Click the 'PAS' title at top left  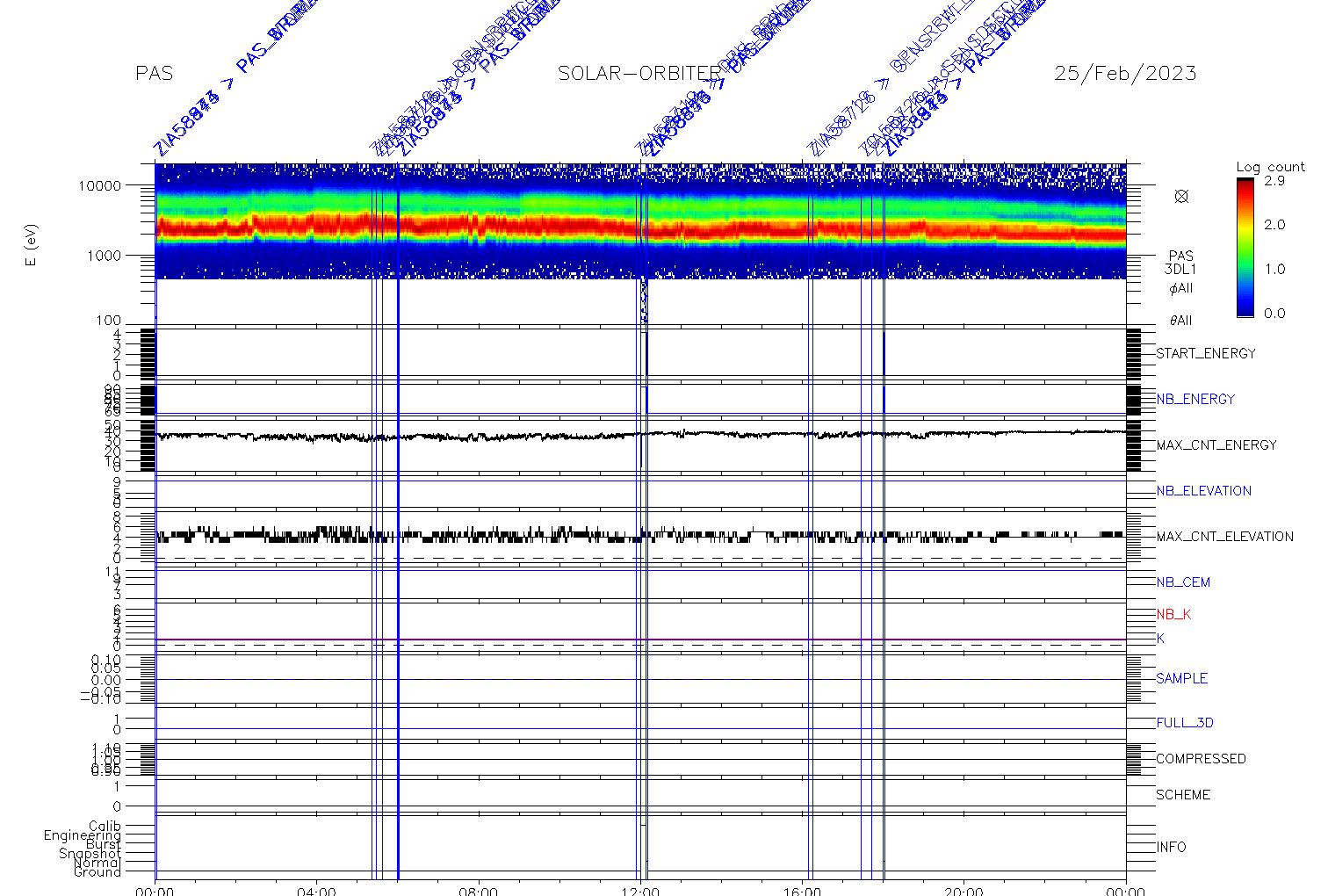click(155, 74)
